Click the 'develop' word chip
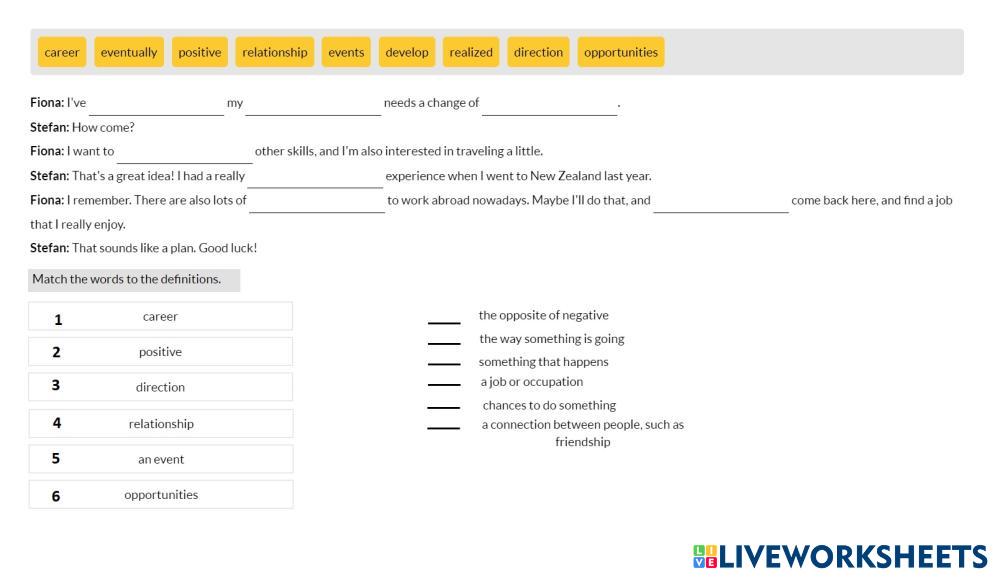 pos(407,52)
